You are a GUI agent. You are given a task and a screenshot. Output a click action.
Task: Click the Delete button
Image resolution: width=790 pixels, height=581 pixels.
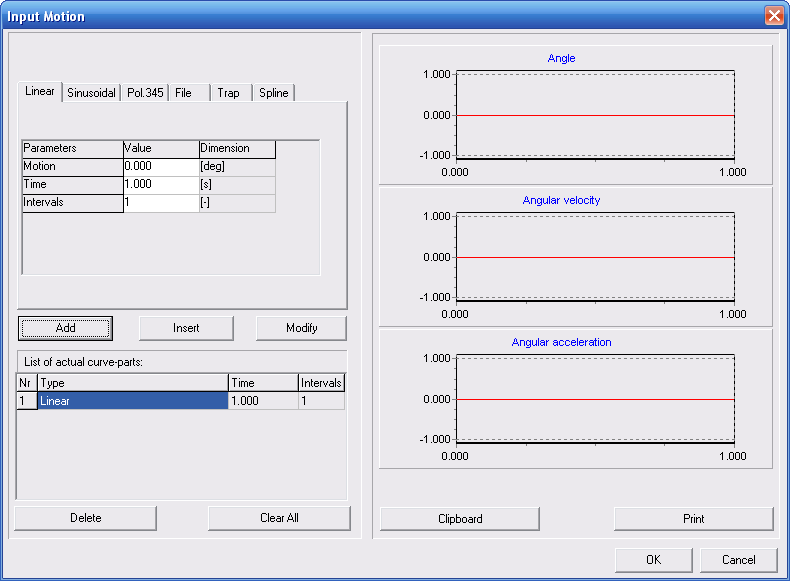pos(86,518)
